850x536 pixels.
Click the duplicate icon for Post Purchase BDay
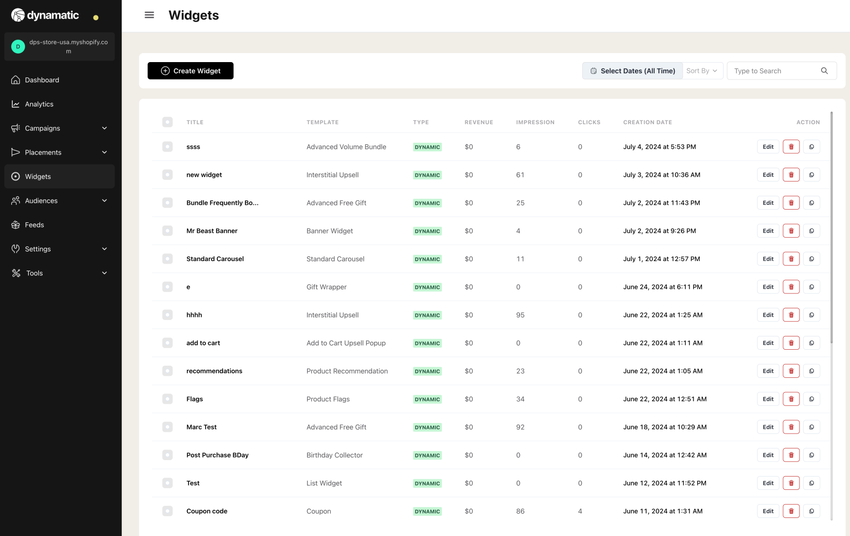(812, 455)
